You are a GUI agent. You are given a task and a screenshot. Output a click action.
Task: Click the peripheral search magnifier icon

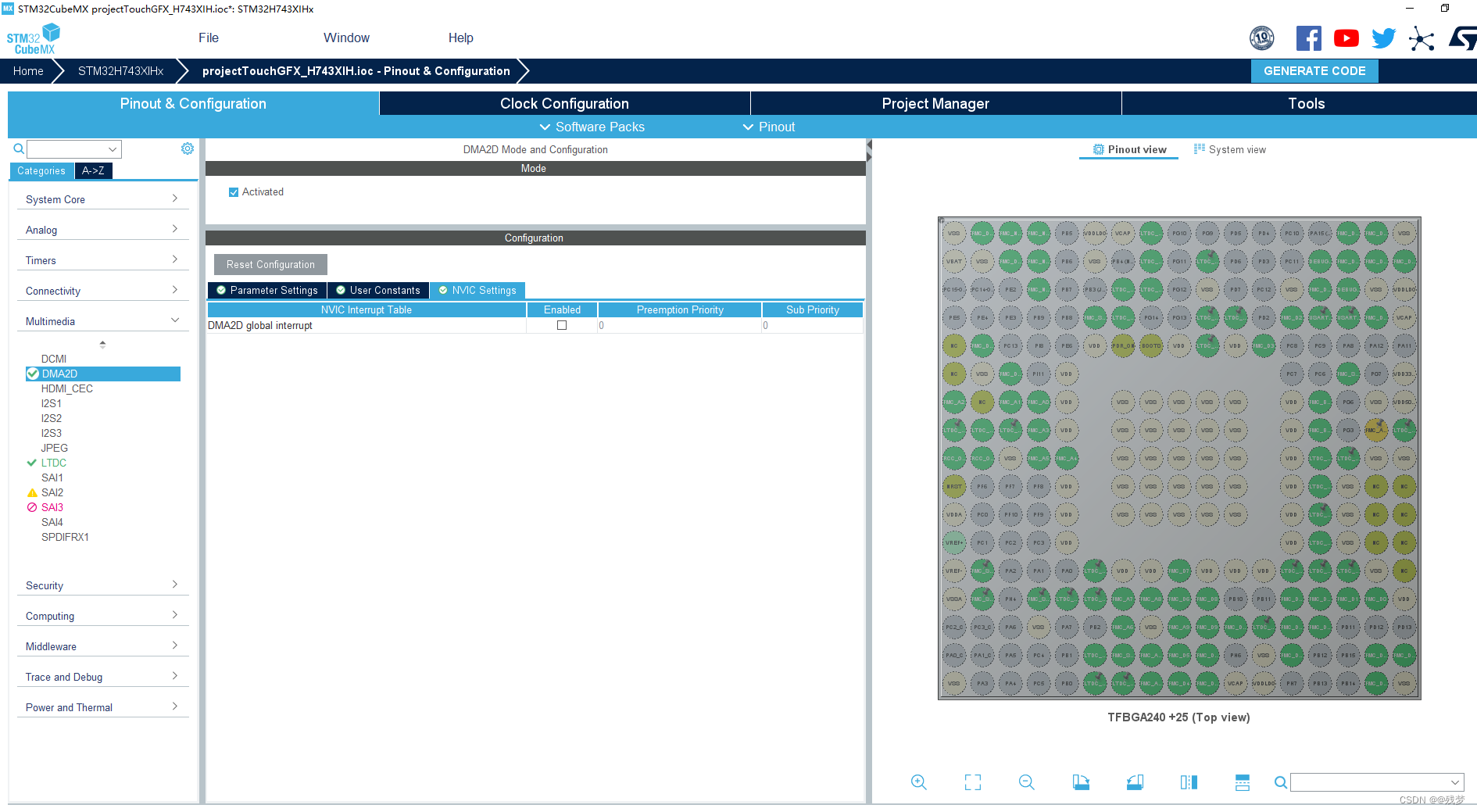[x=19, y=148]
